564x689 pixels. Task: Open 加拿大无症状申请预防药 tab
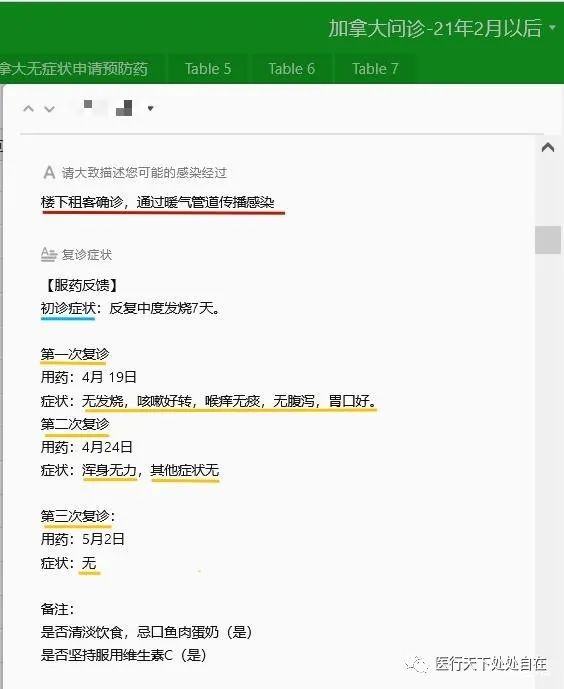point(74,69)
